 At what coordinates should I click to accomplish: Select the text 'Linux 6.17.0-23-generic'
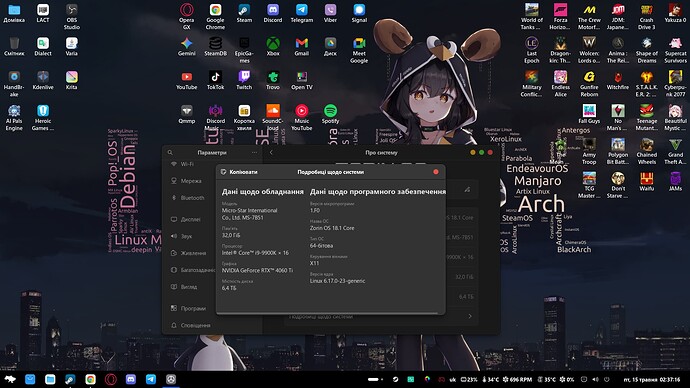[x=338, y=281]
